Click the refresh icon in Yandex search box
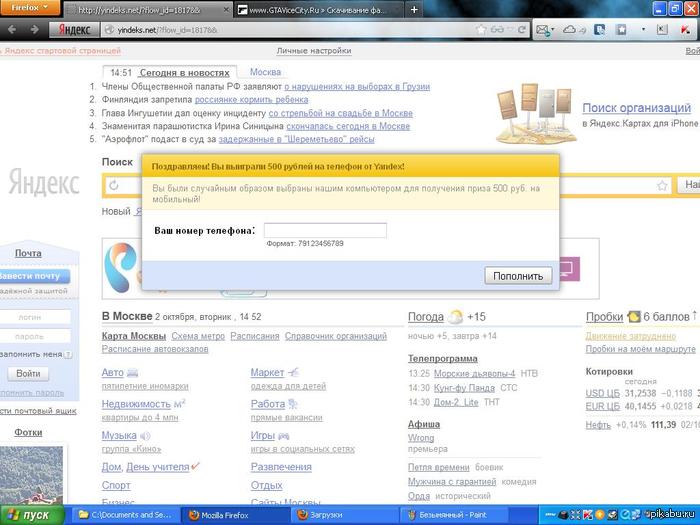 [114, 186]
